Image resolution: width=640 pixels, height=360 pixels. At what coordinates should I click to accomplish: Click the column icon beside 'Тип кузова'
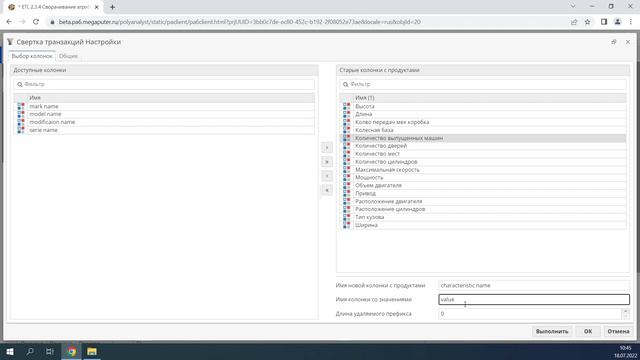[347, 217]
